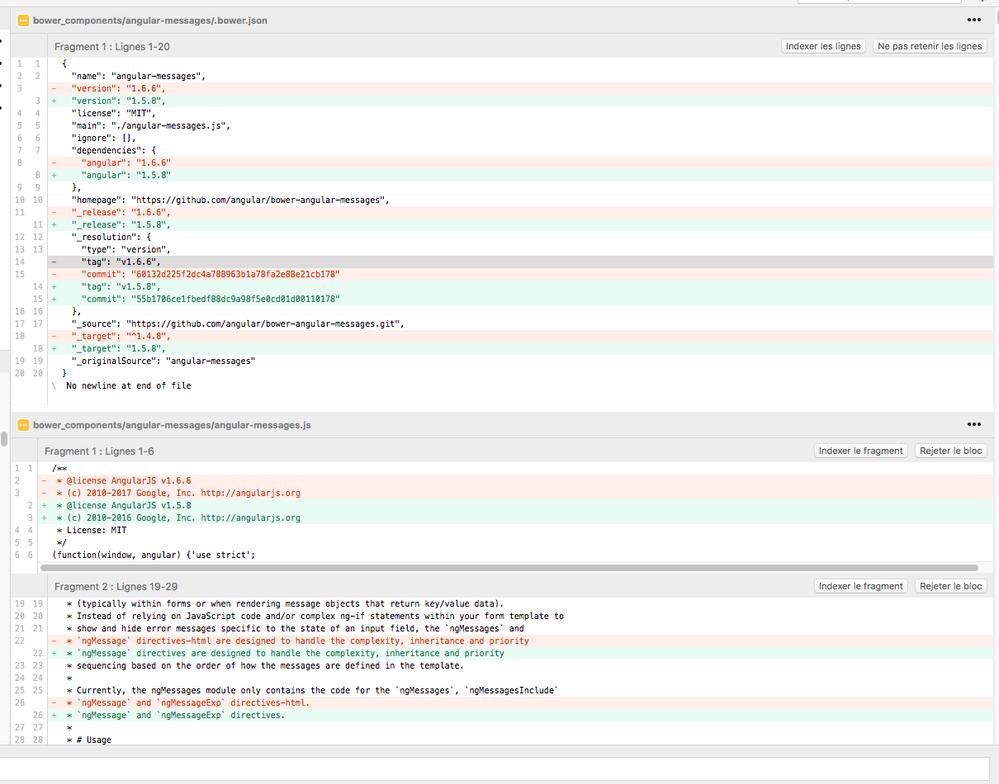This screenshot has height=784, width=999.
Task: Click the line starting (typically within forms
Action: (x=520, y=604)
